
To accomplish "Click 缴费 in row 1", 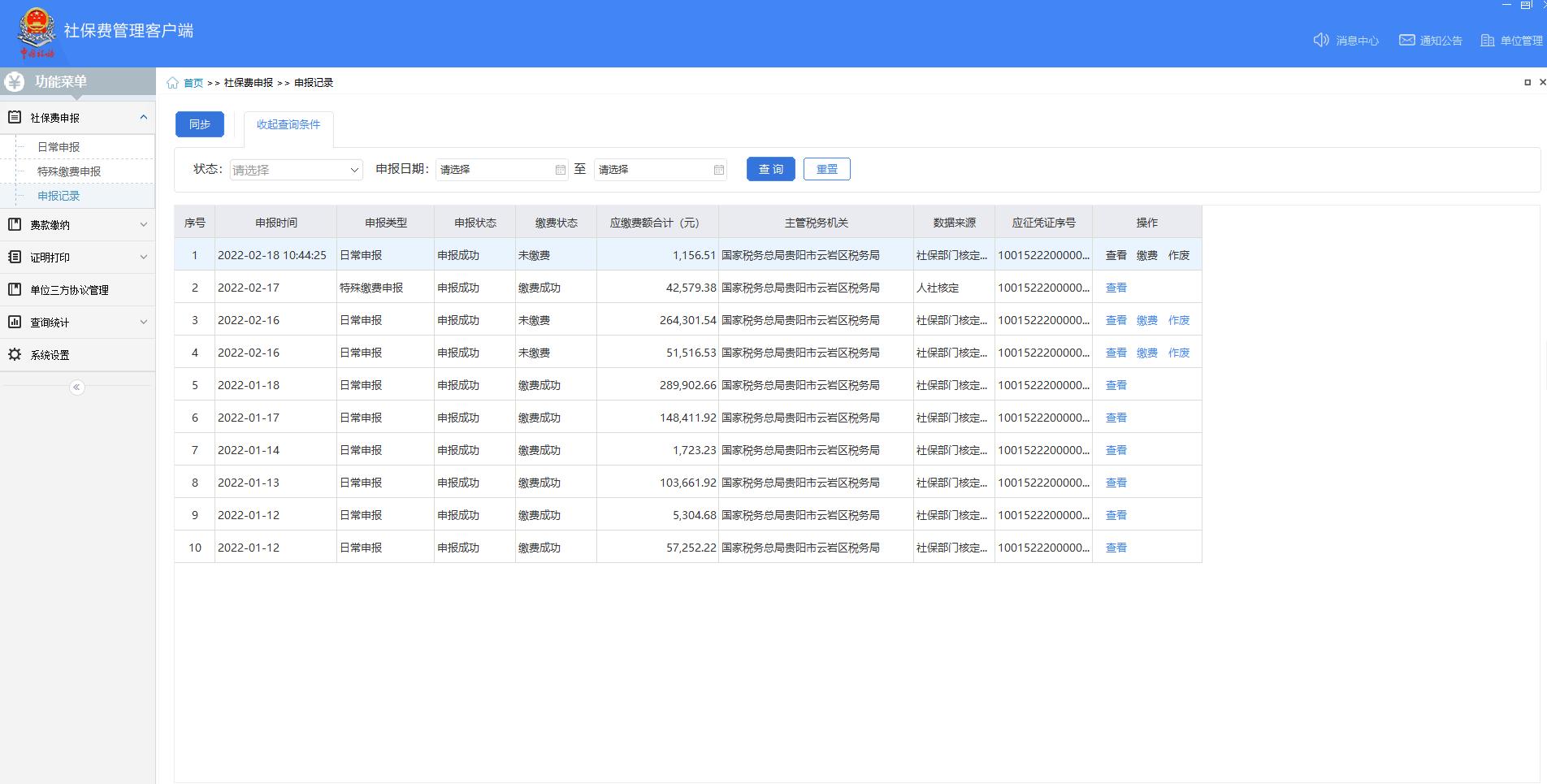I will click(1147, 255).
